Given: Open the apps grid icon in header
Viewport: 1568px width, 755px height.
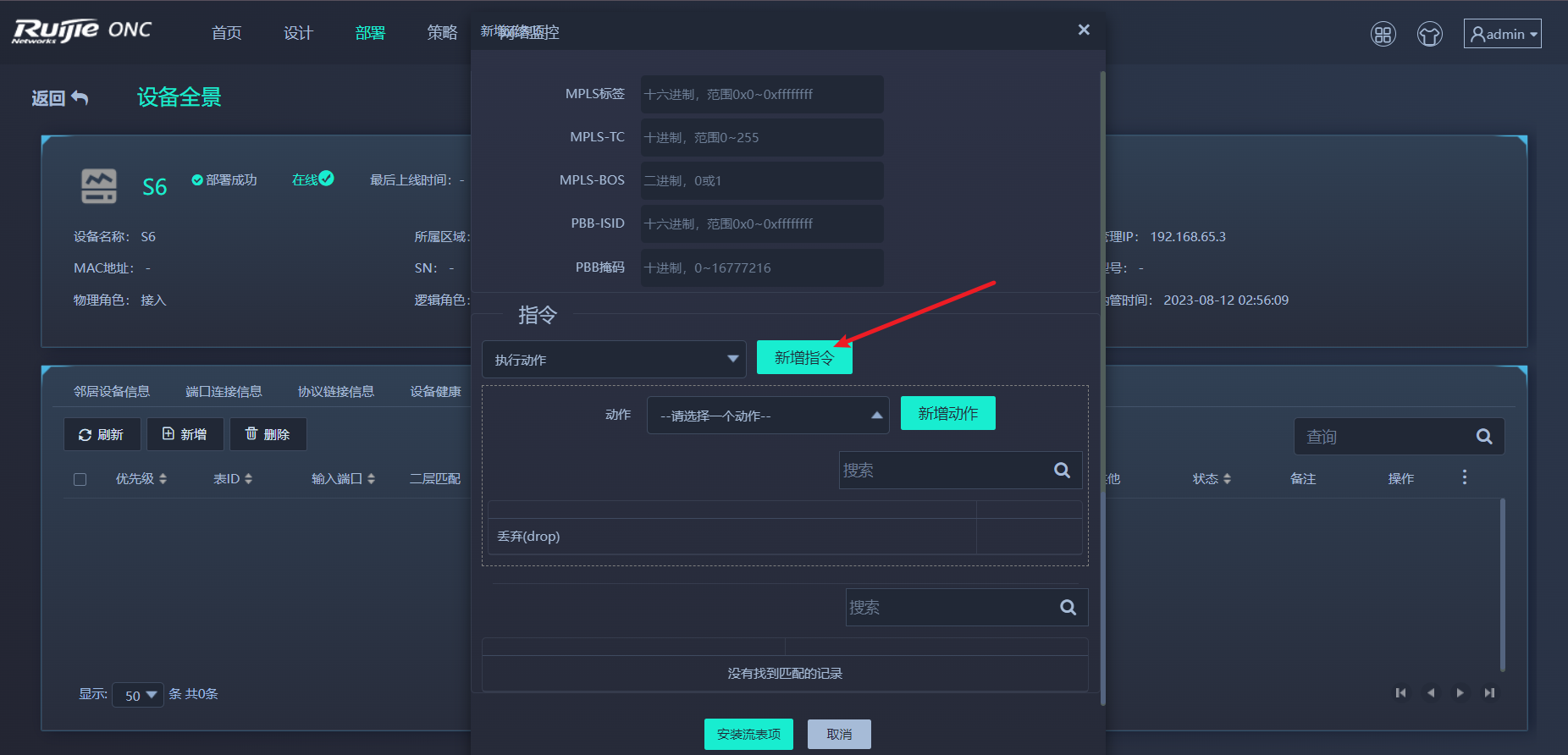Looking at the screenshot, I should coord(1383,34).
